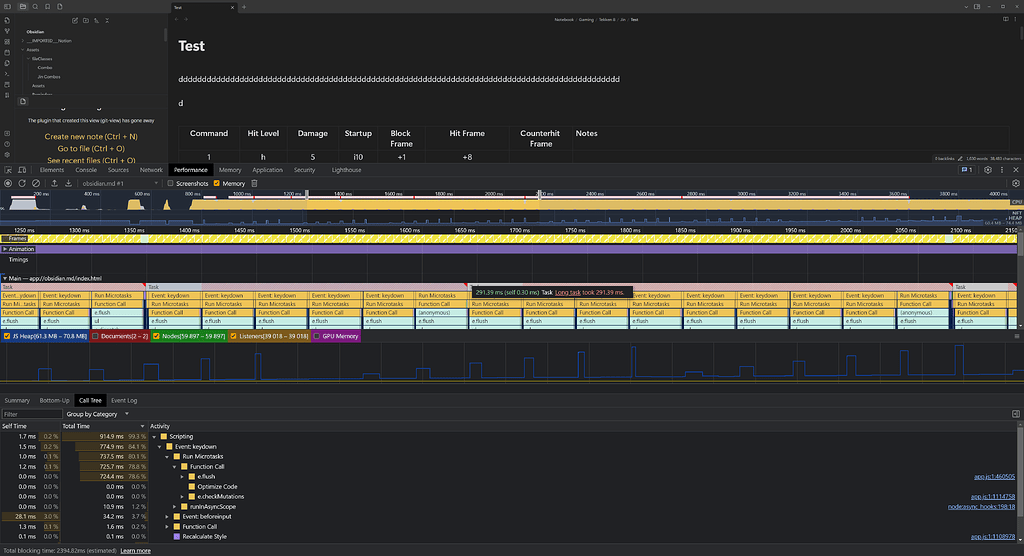
Task: Open the node:async_hooks:198:18 source link
Action: (x=982, y=507)
